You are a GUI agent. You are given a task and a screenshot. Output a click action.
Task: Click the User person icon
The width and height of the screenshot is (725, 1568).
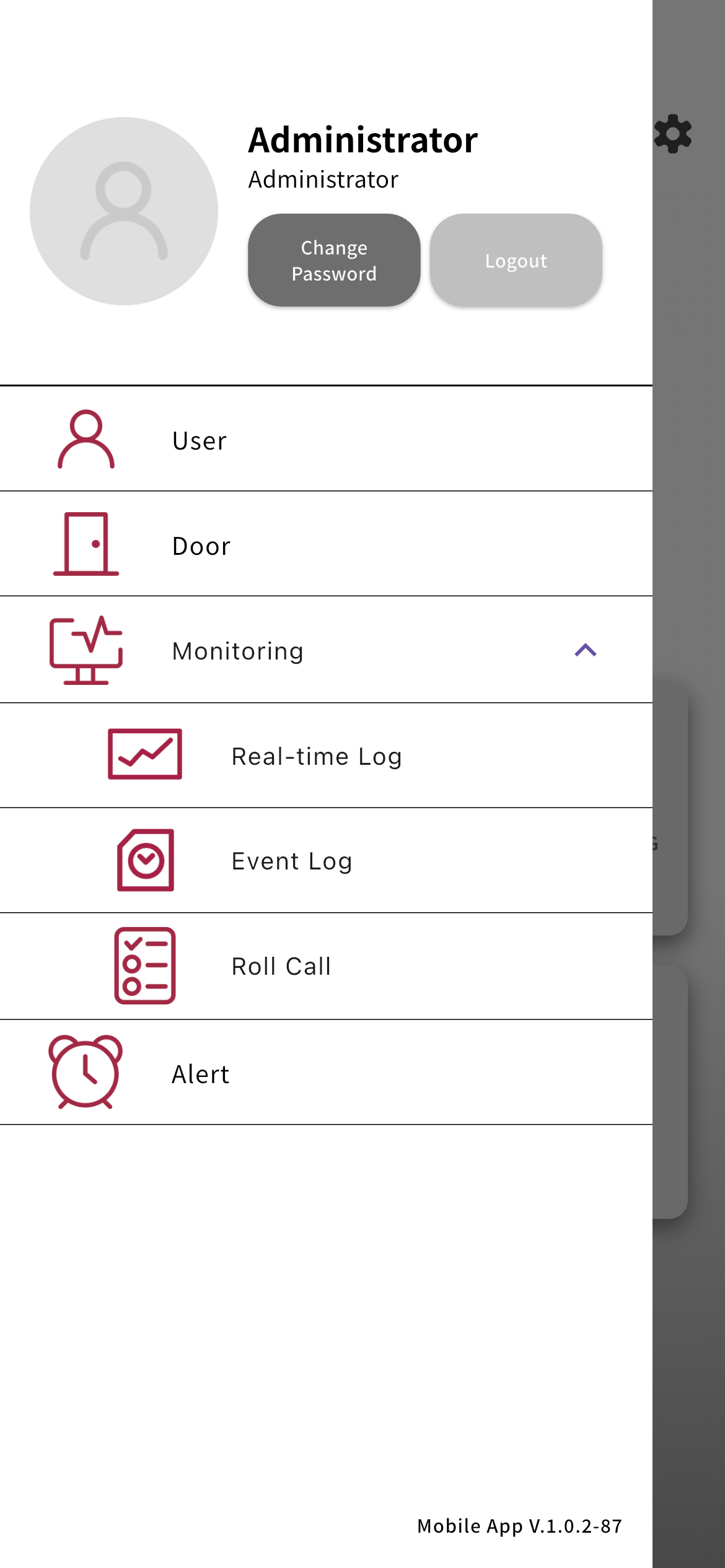coord(86,439)
